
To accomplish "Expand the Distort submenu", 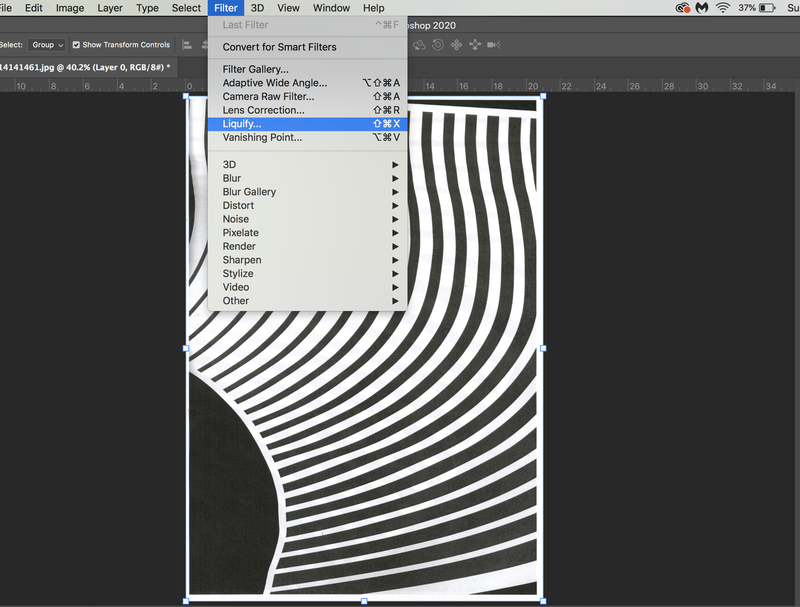I will click(x=307, y=205).
